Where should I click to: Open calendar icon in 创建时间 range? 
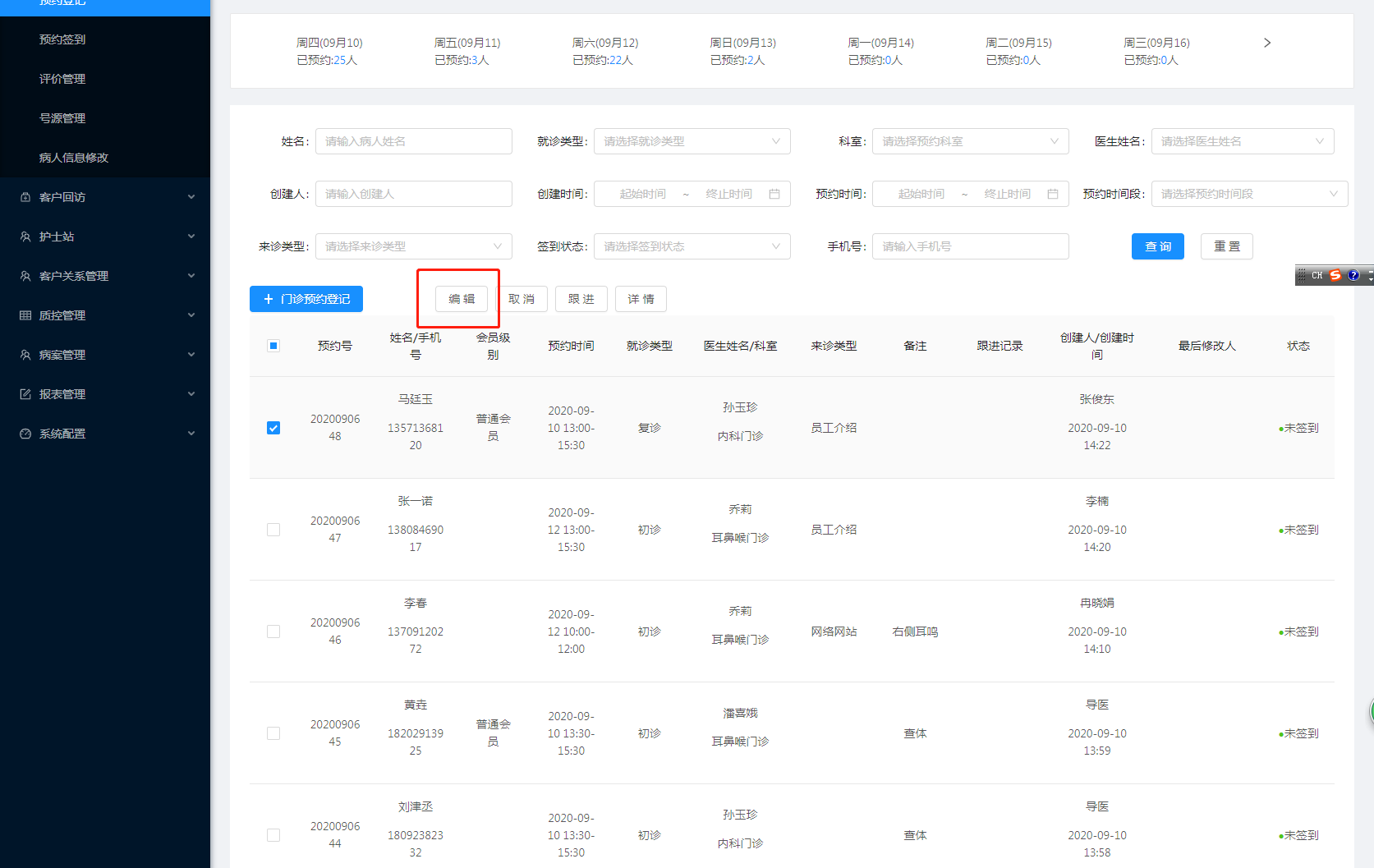[774, 194]
